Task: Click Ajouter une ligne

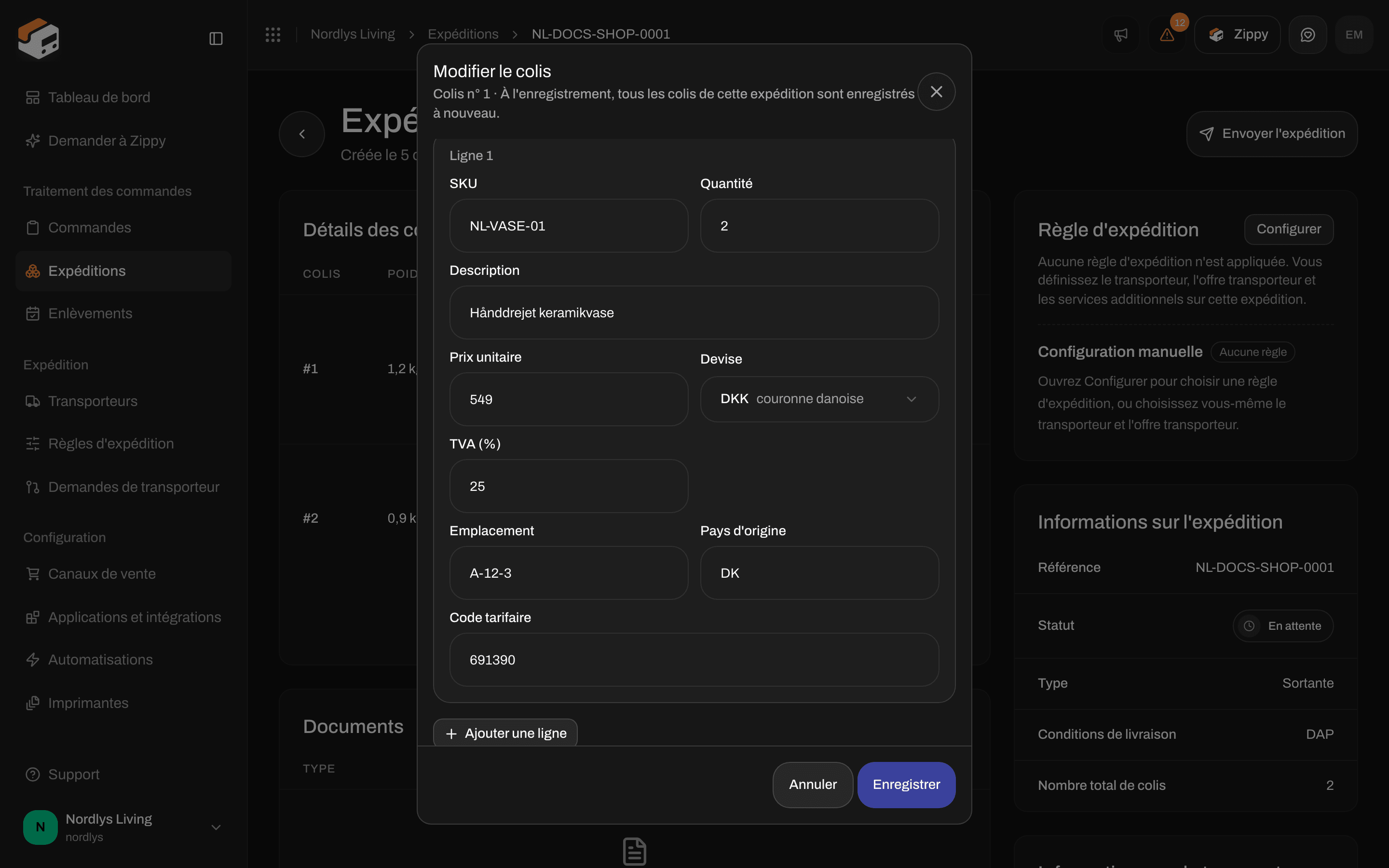Action: coord(505,733)
